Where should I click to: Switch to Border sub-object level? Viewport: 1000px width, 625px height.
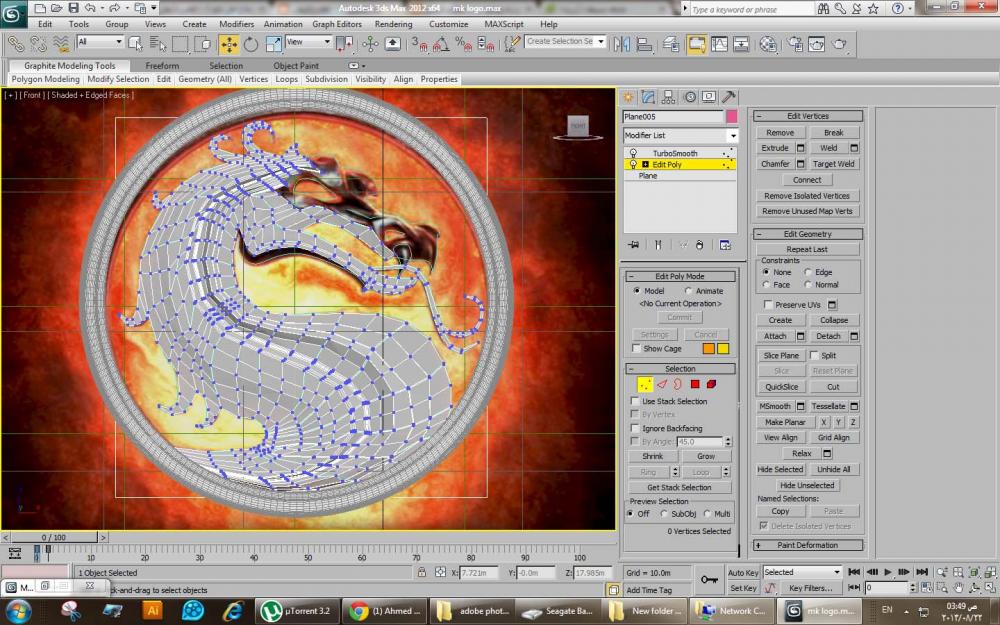[678, 384]
